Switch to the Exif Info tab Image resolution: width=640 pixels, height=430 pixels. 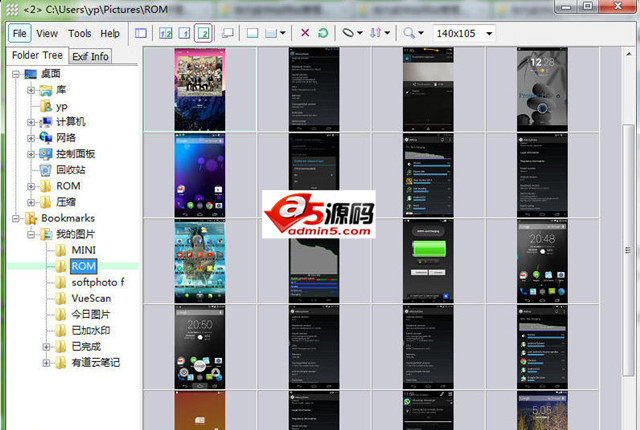pos(91,56)
